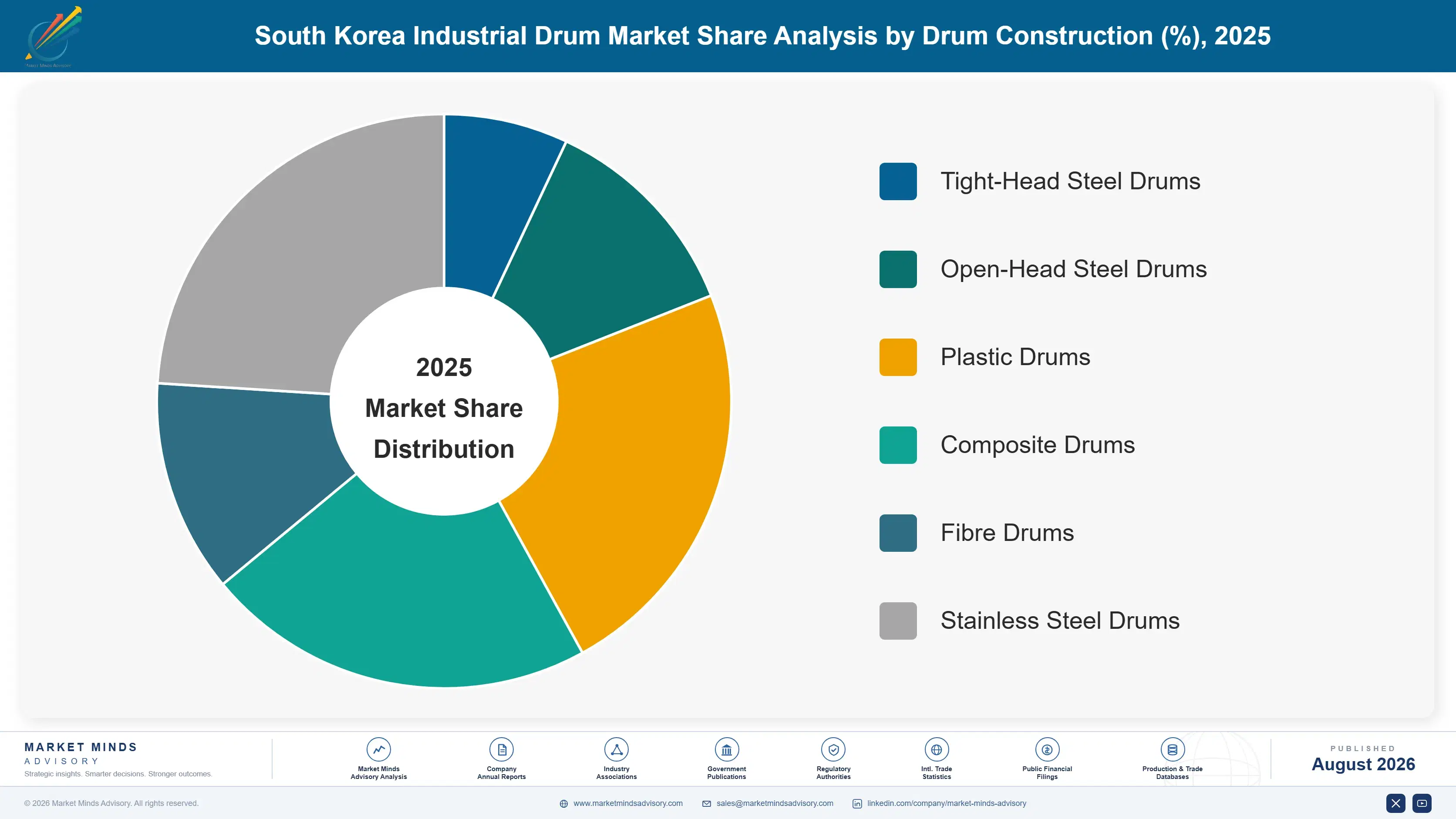Click the Stainless Steel Drums gray swatch
This screenshot has height=819, width=1456.
pos(898,621)
